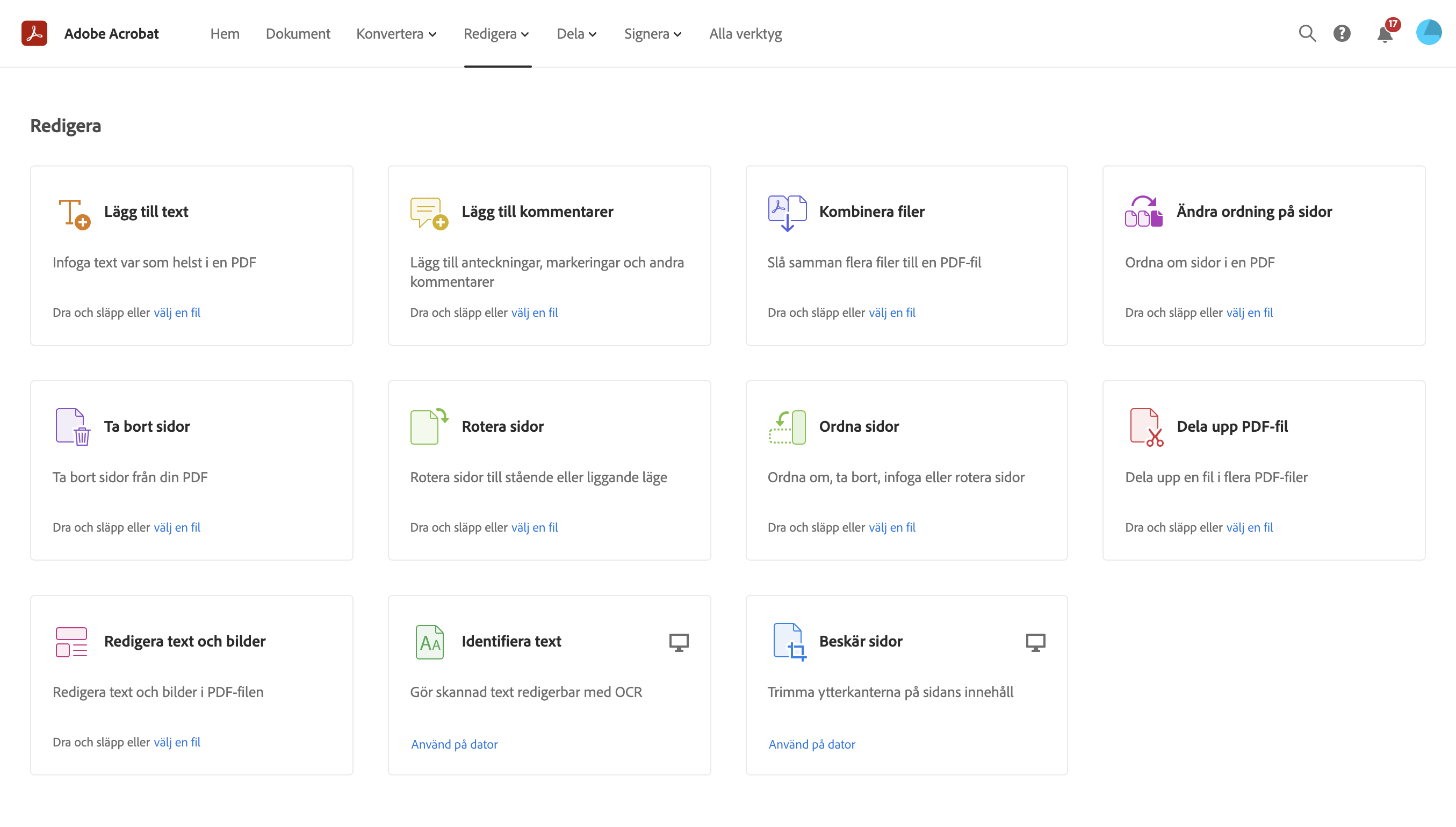Click 'Använd på dator' under Beskär sidor
The width and height of the screenshot is (1456, 827).
coord(812,744)
